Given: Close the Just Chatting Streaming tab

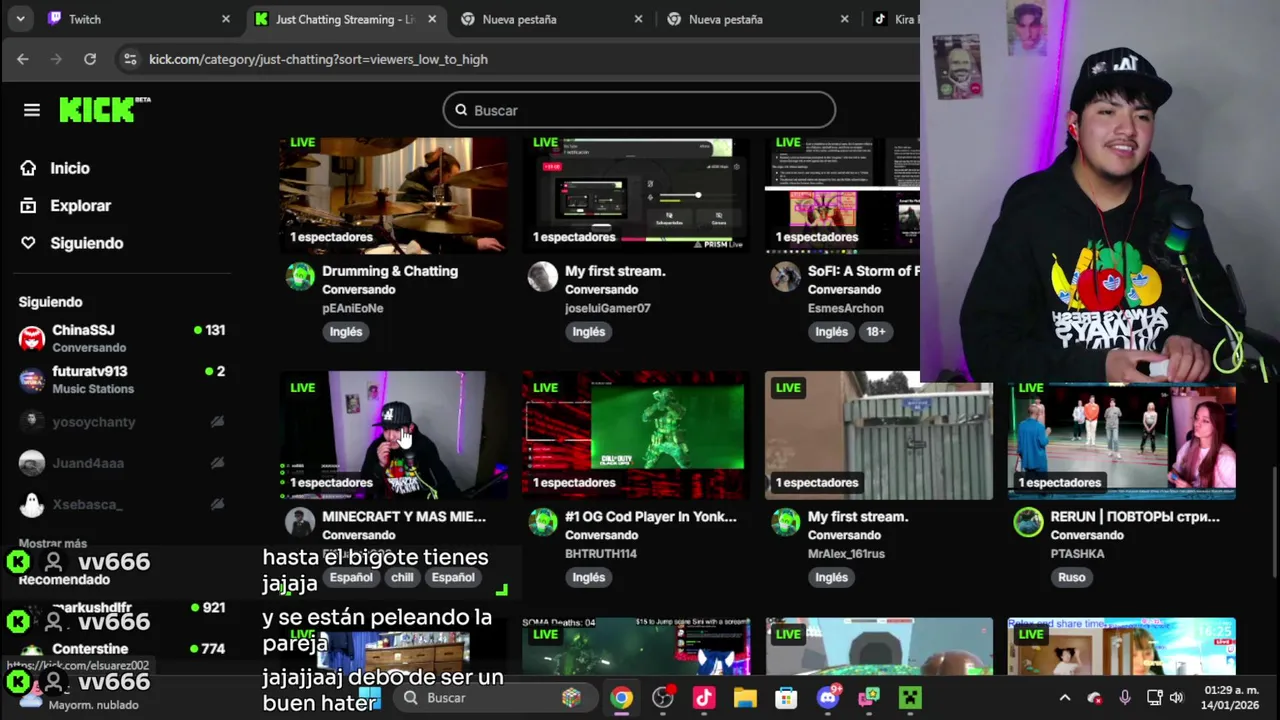Looking at the screenshot, I should coord(432,19).
